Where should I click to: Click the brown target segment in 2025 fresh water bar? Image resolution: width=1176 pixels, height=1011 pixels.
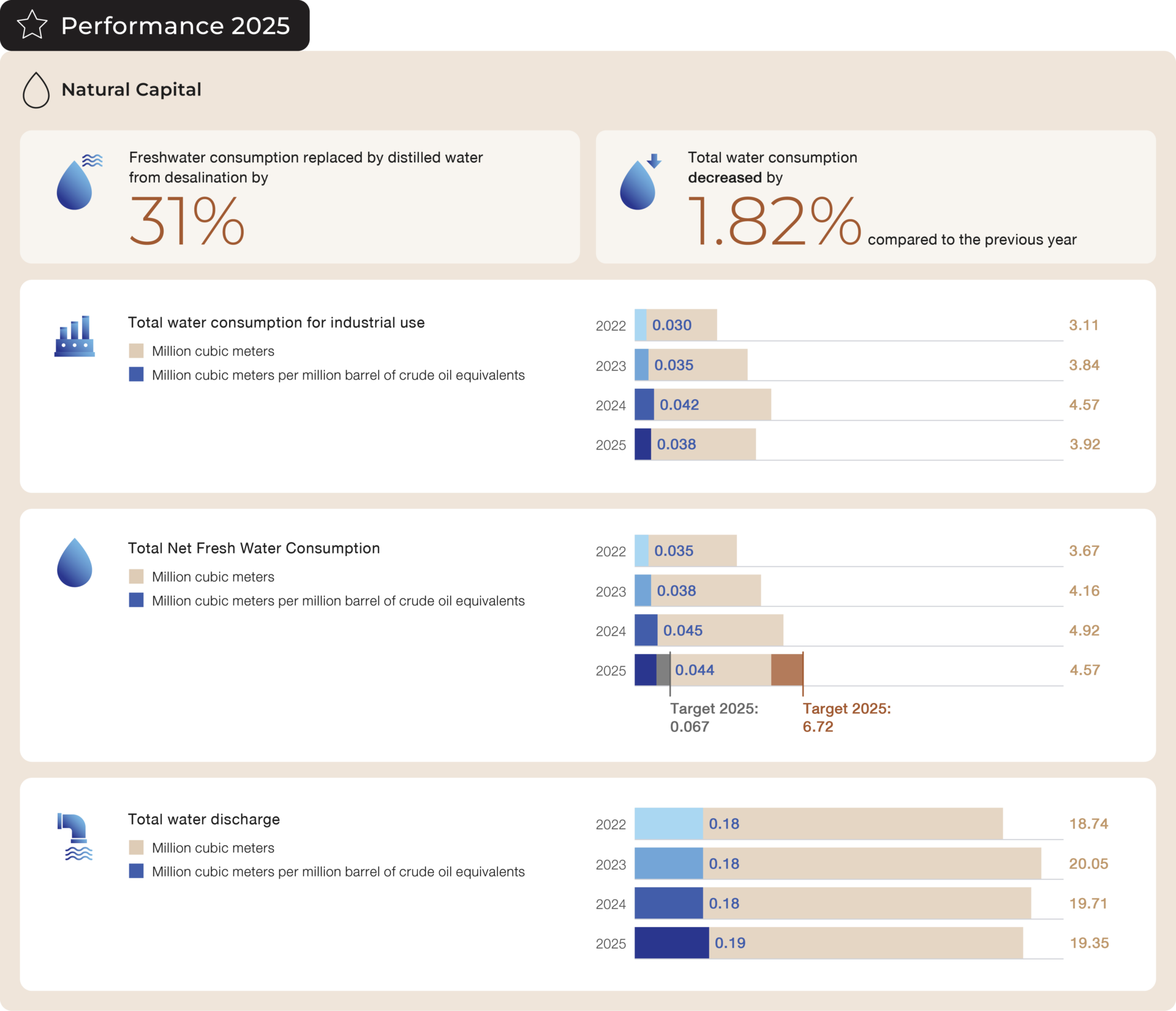(786, 670)
